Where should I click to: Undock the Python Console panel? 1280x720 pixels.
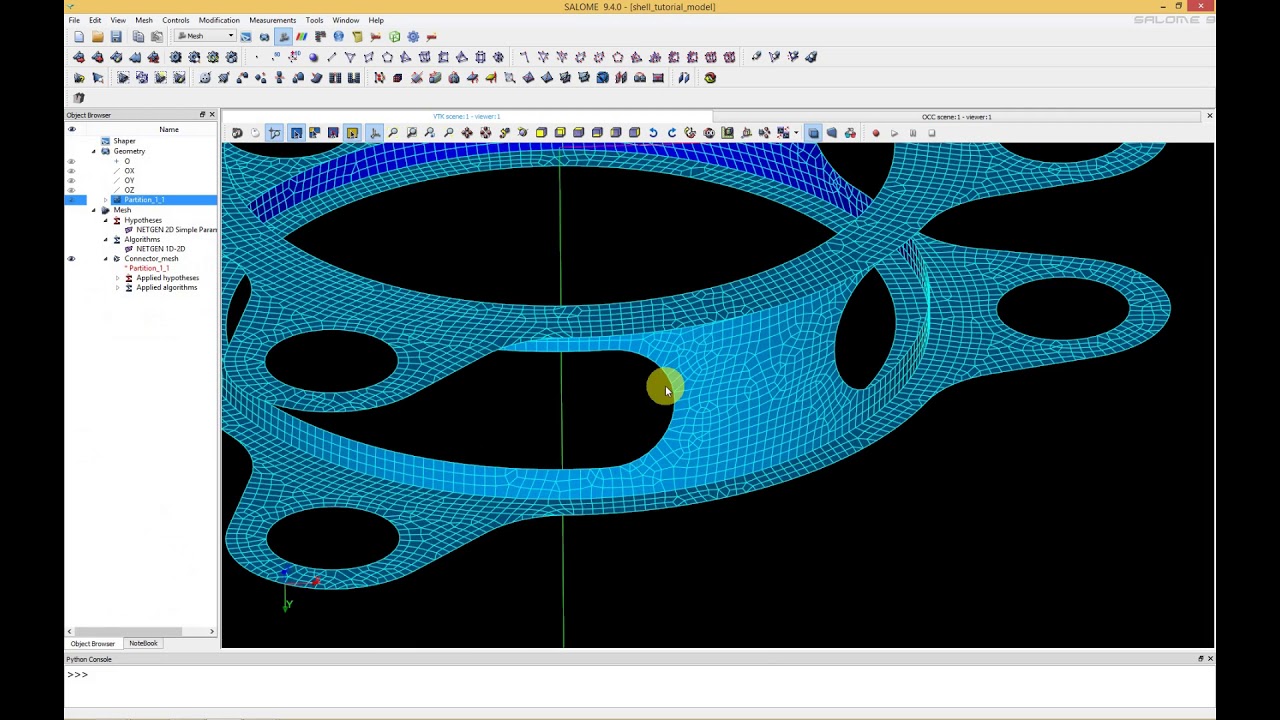[1201, 659]
